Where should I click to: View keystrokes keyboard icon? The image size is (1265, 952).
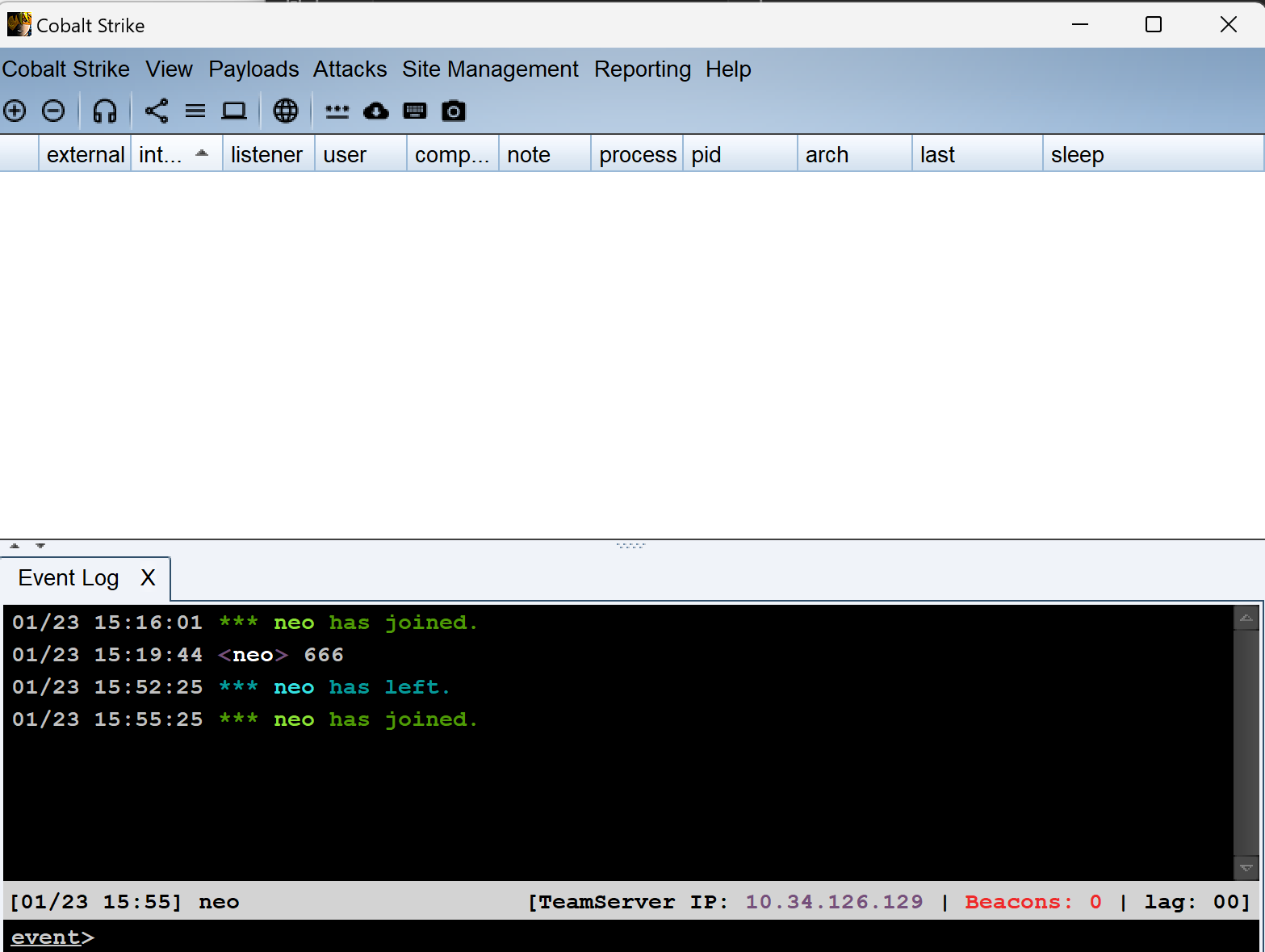pyautogui.click(x=415, y=111)
